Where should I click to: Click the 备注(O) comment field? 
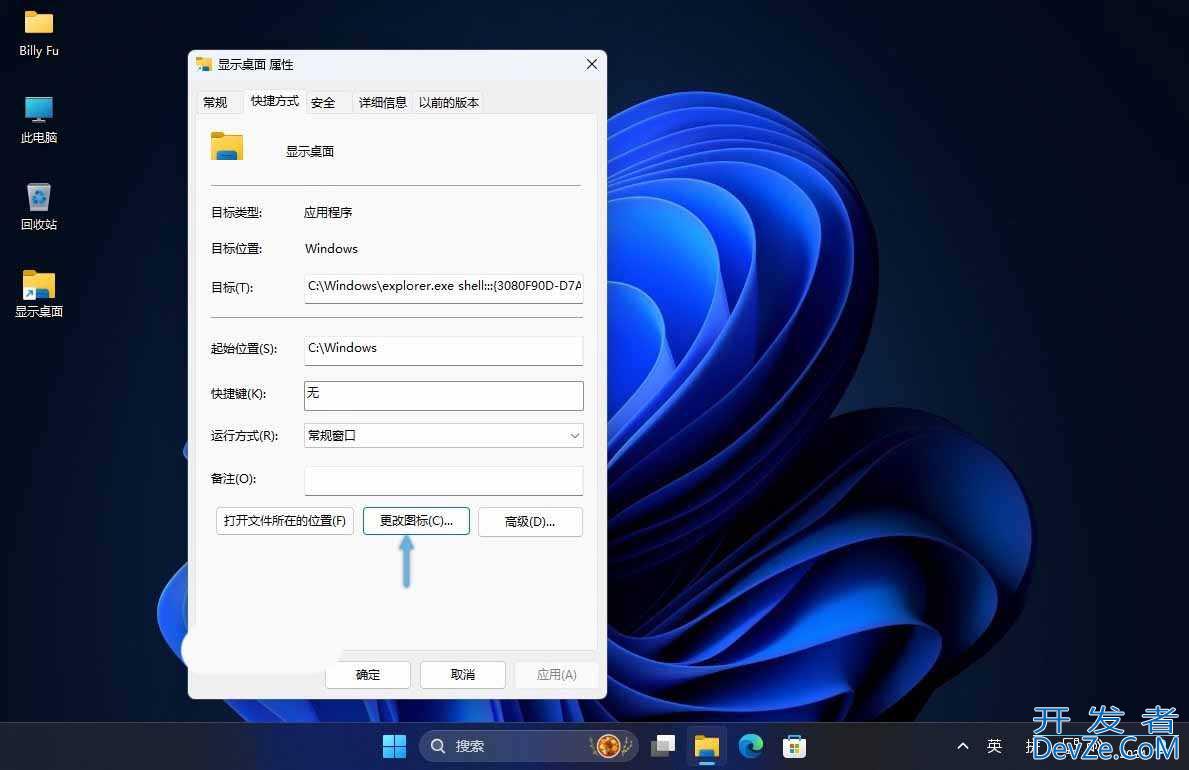(x=444, y=479)
